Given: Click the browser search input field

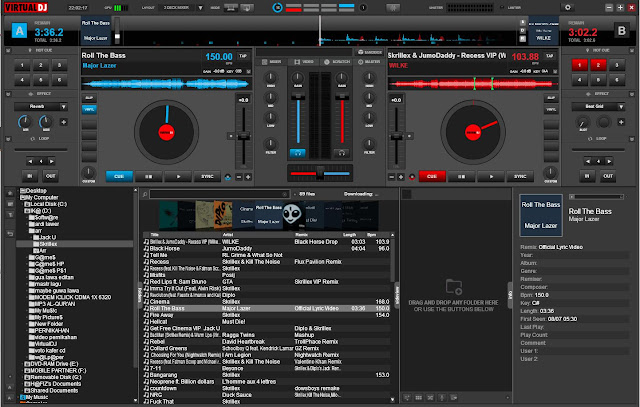Looking at the screenshot, I should 219,194.
